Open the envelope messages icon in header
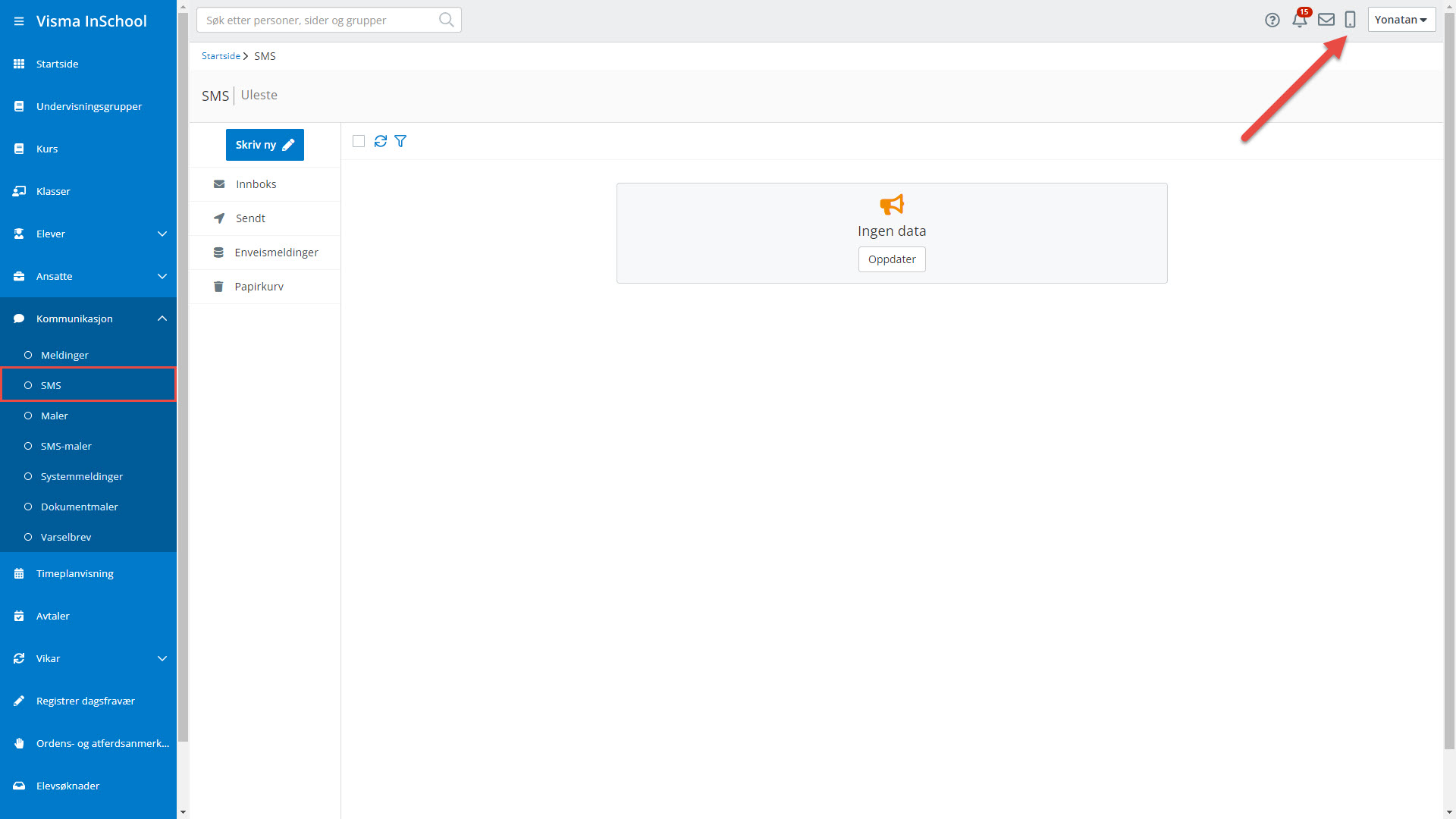Viewport: 1456px width, 819px height. coord(1326,20)
